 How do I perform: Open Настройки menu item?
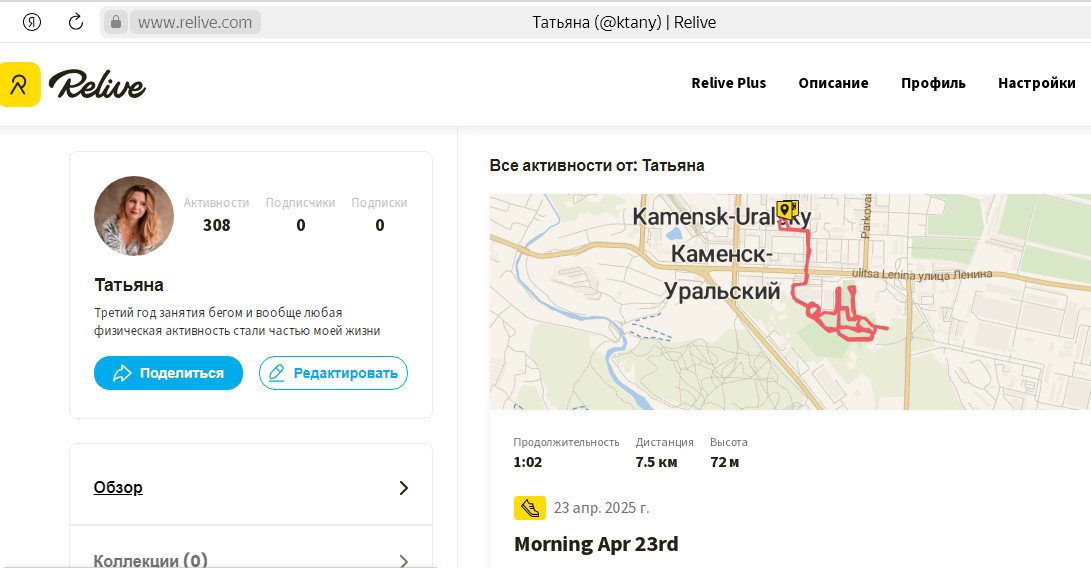pos(1036,83)
